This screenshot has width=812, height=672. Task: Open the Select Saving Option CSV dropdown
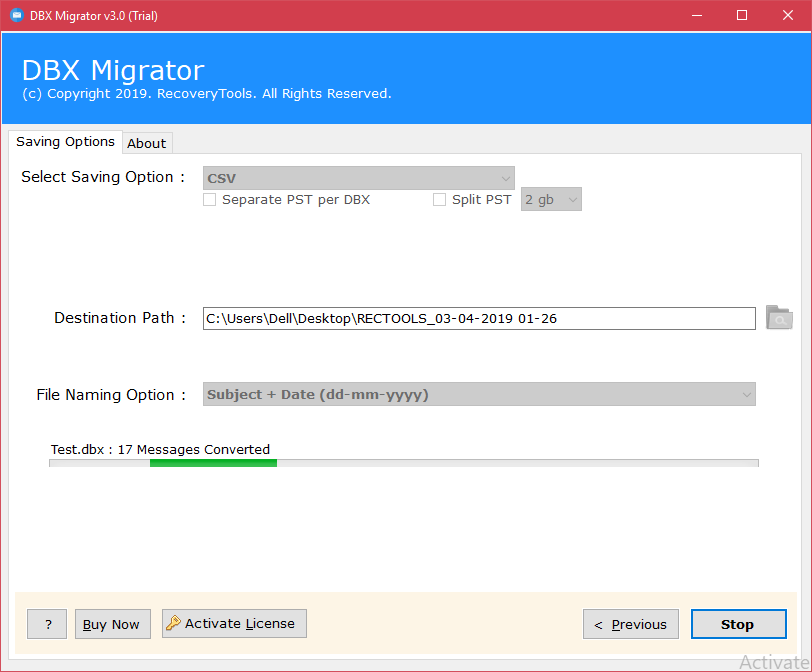(358, 178)
